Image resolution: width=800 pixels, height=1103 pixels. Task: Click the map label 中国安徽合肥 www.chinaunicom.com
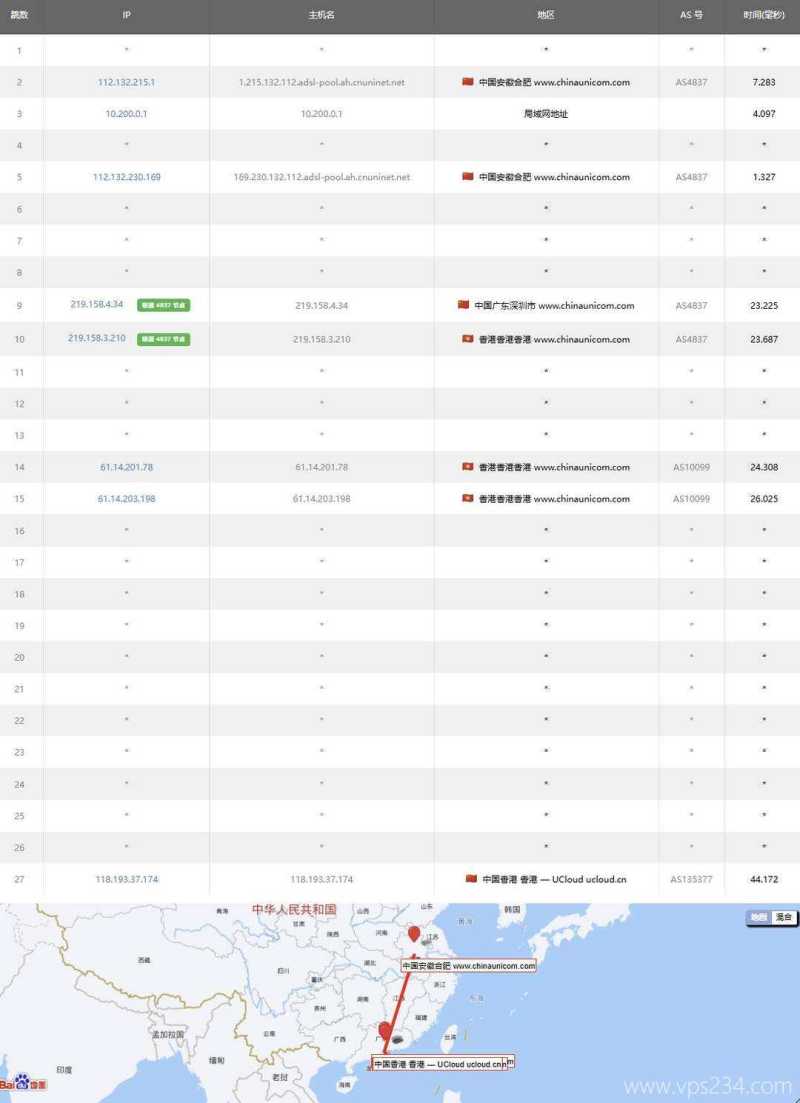pos(468,966)
